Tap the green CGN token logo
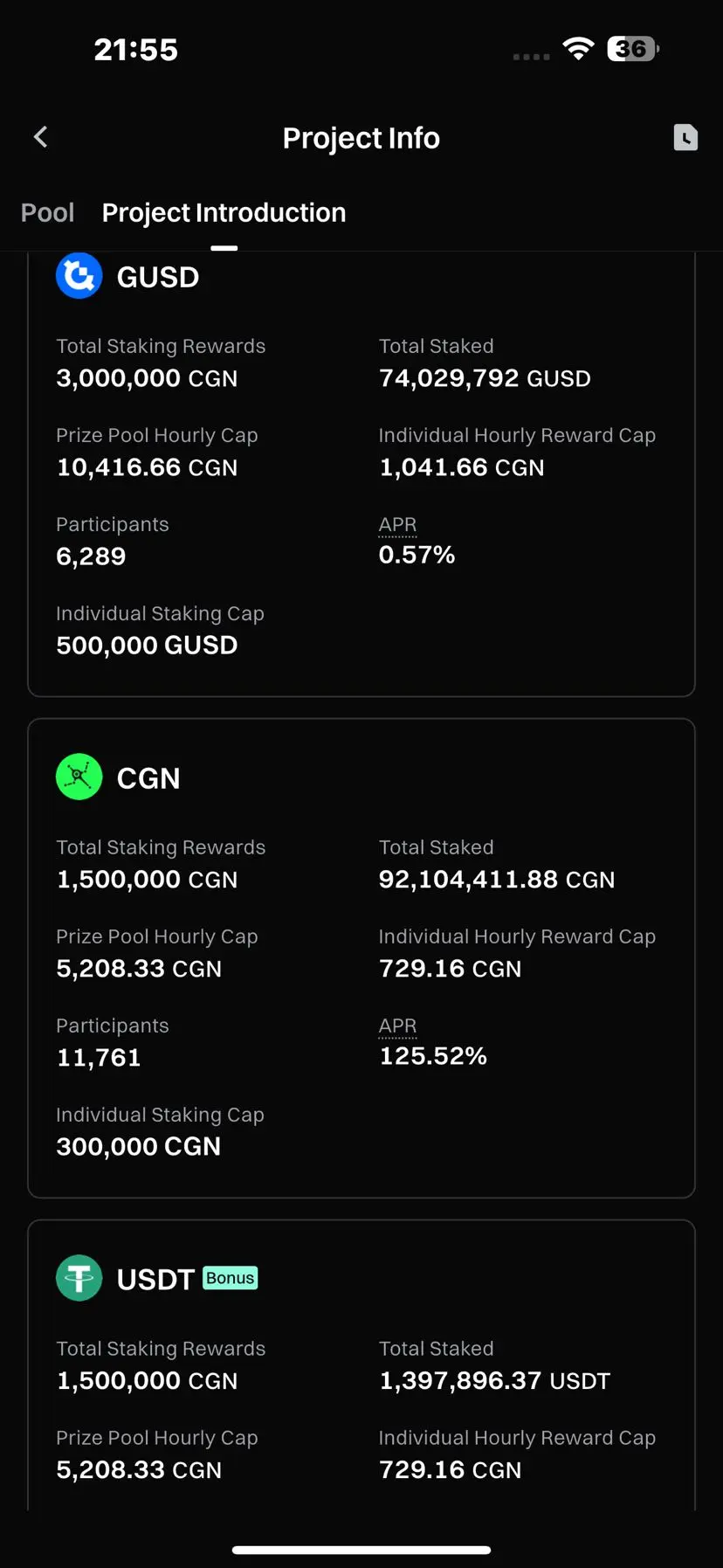 click(x=79, y=777)
